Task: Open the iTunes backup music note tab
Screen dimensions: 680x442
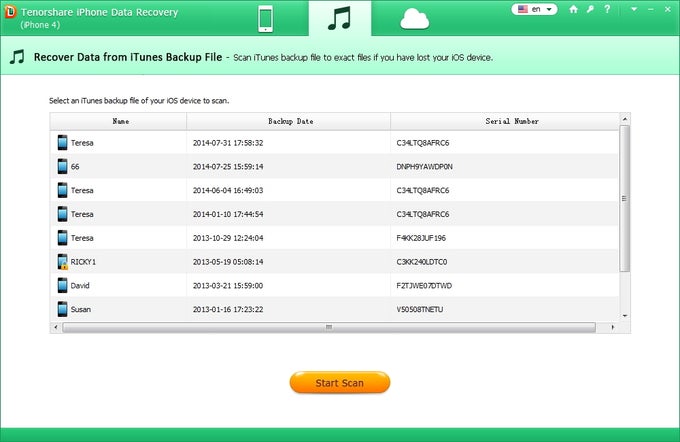Action: click(340, 19)
